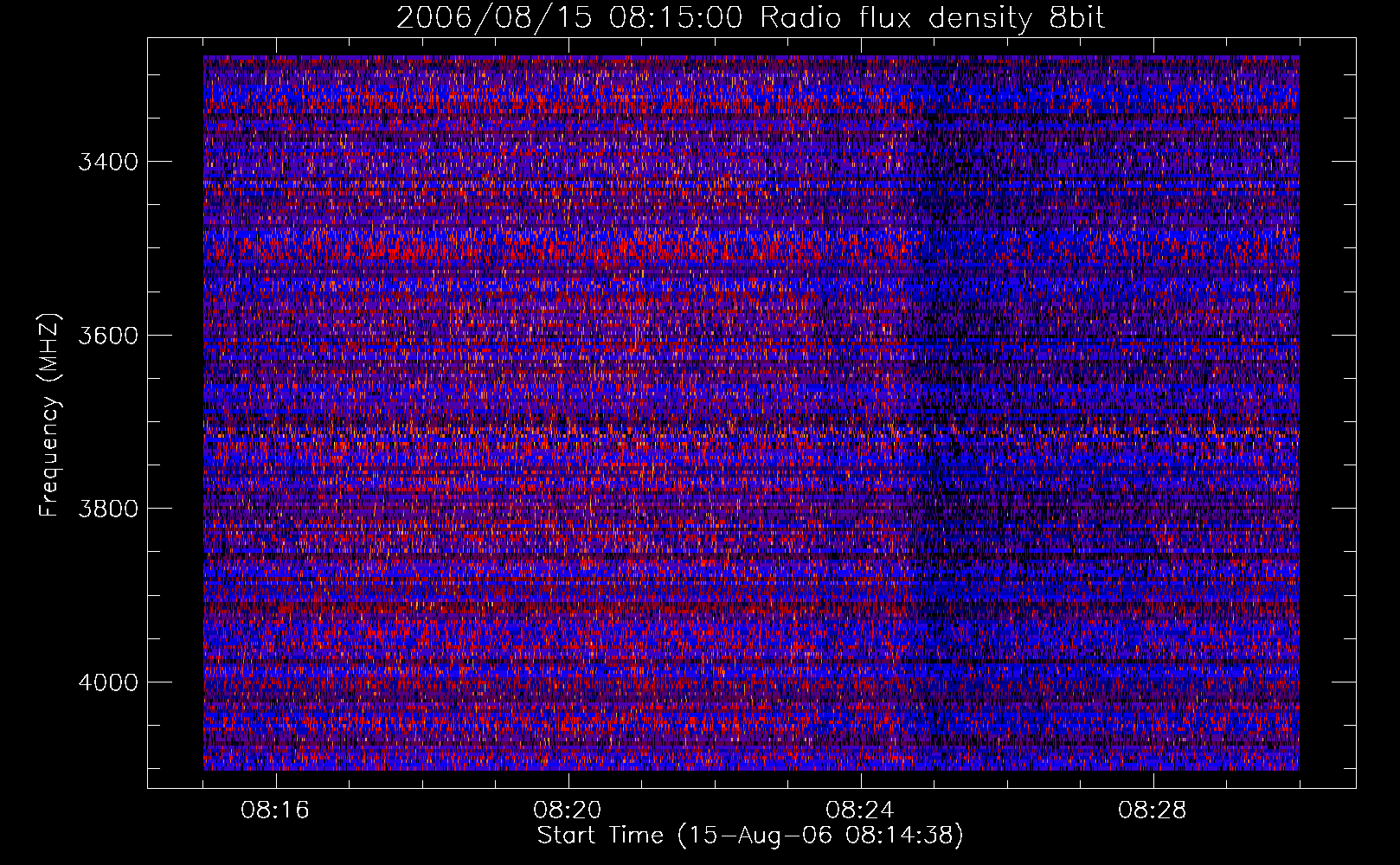Click the 08:28 time axis label
This screenshot has width=1400, height=865.
[1153, 811]
